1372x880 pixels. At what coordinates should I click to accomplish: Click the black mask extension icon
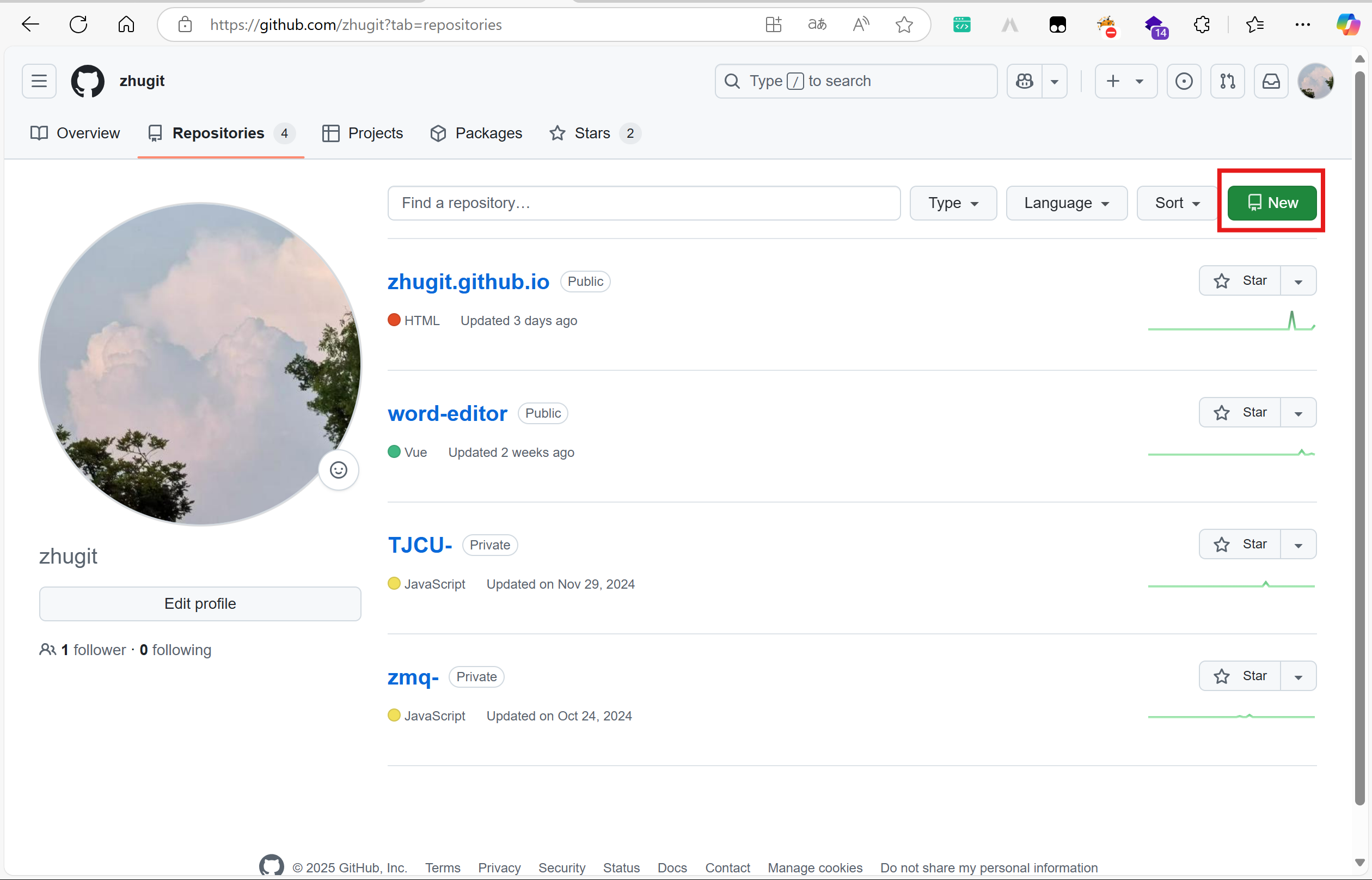(1057, 25)
